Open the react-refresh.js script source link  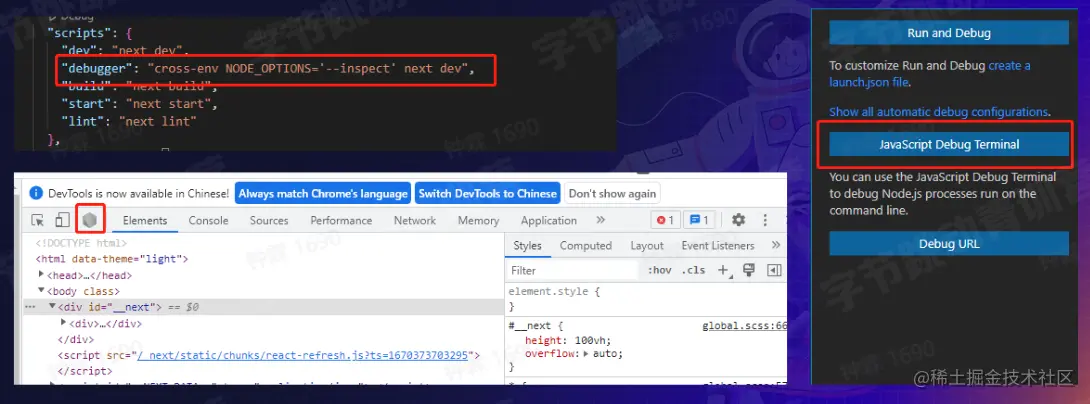pyautogui.click(x=304, y=355)
